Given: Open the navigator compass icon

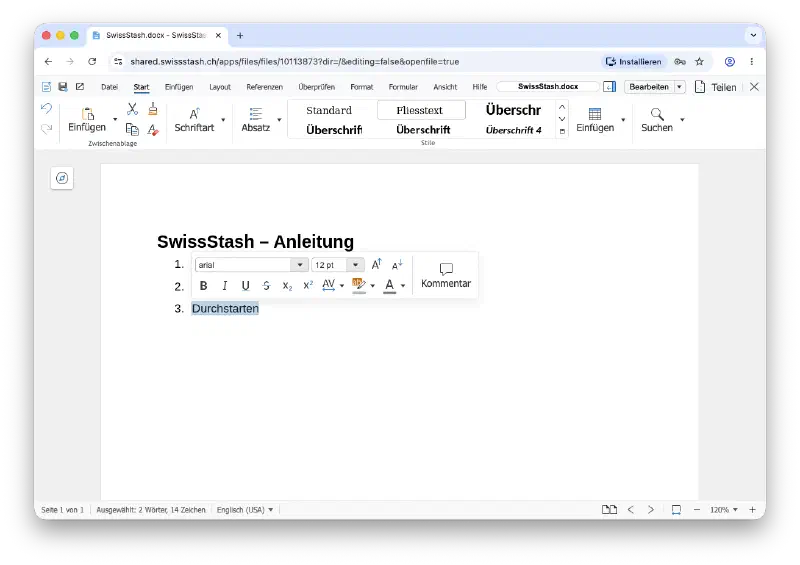Looking at the screenshot, I should [x=62, y=178].
